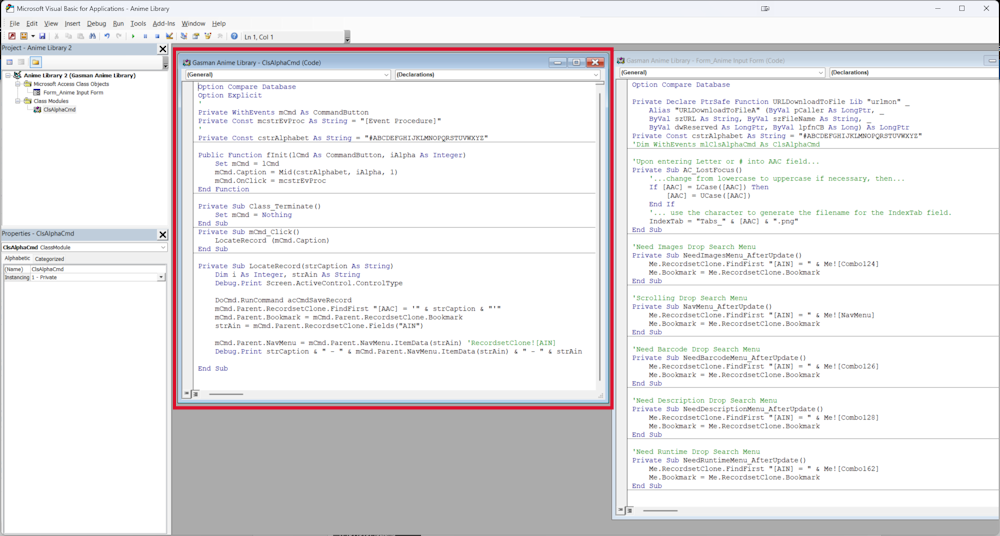This screenshot has width=1000, height=536.
Task: Open the Tools menu
Action: pos(138,24)
